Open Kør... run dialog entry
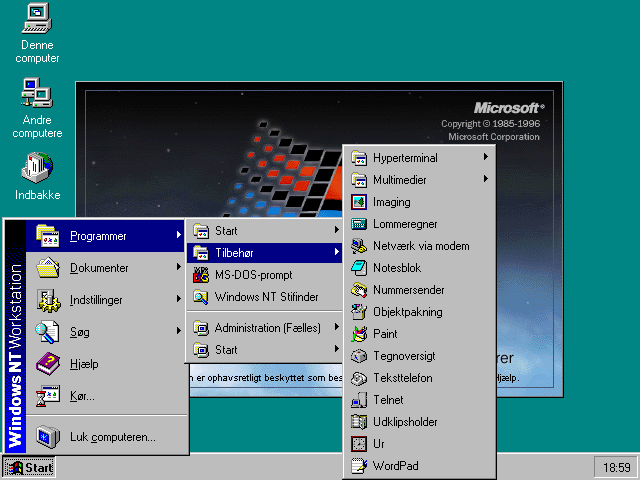The height and width of the screenshot is (480, 640). coord(82,396)
